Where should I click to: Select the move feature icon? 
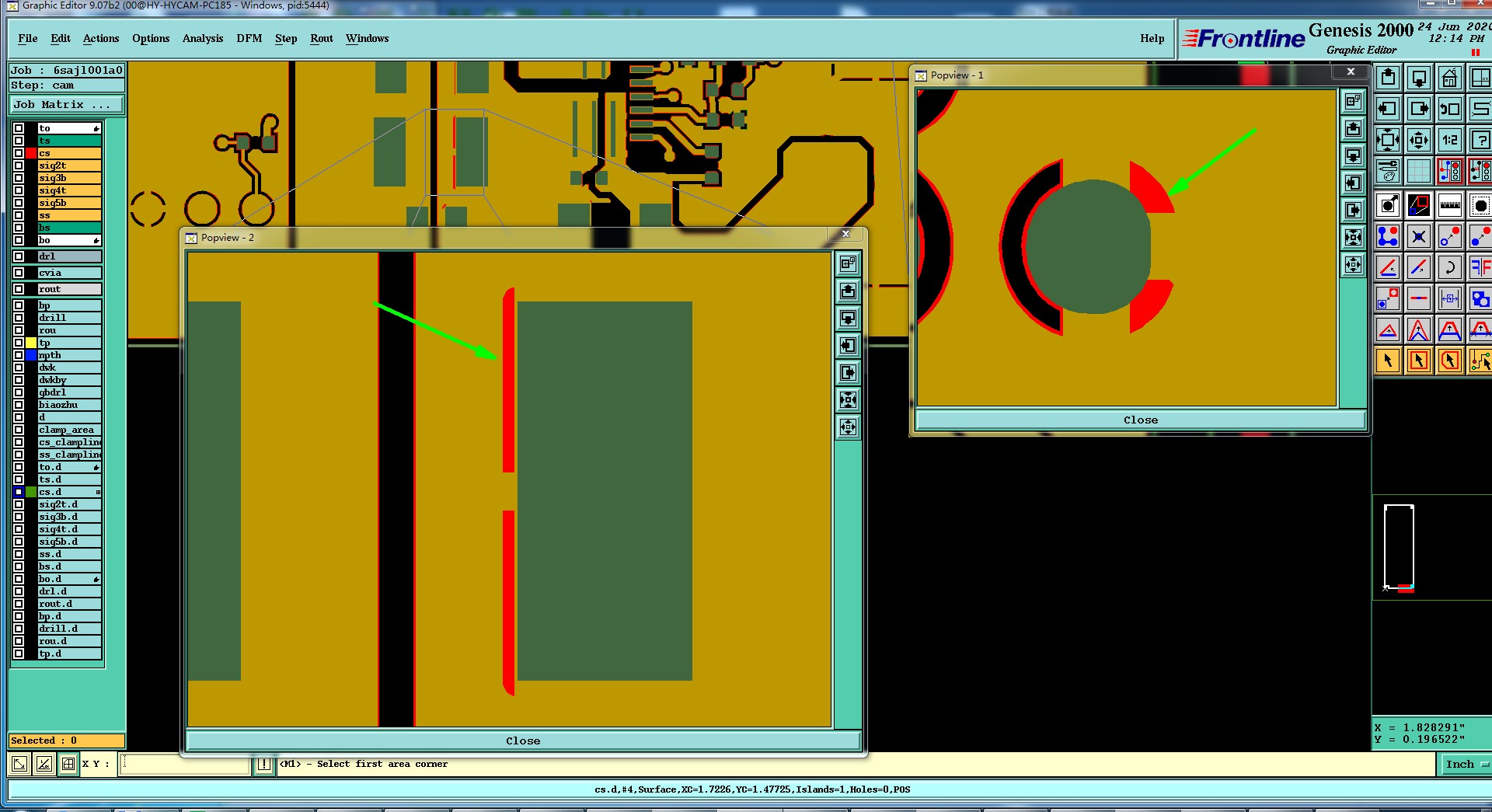(1450, 236)
